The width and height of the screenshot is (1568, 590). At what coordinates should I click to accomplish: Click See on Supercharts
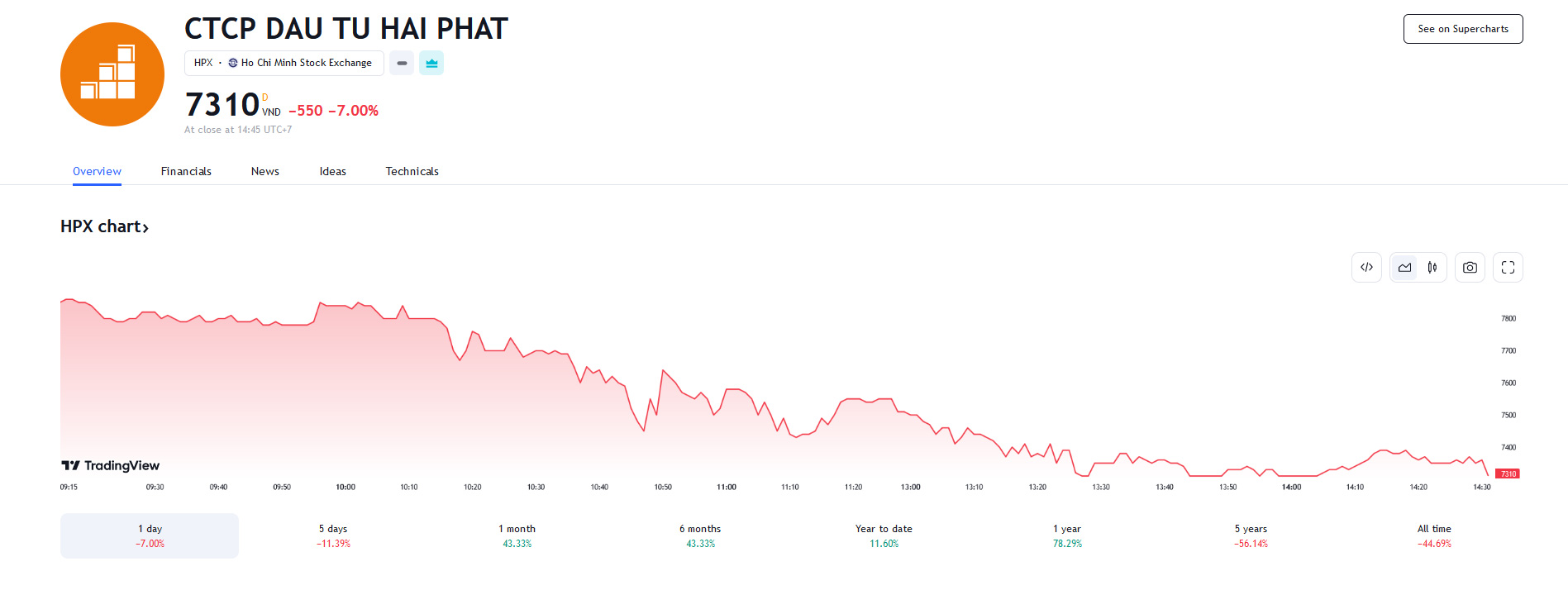1462,28
